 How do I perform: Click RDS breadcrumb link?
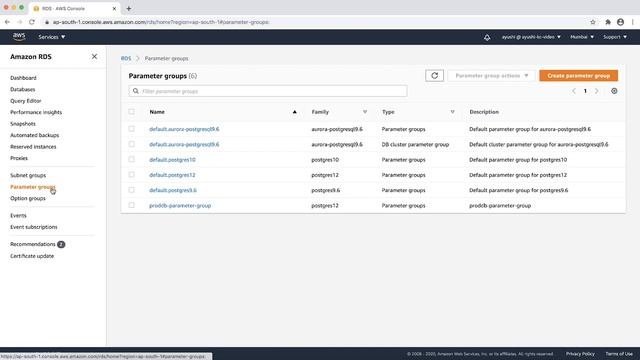[x=126, y=58]
